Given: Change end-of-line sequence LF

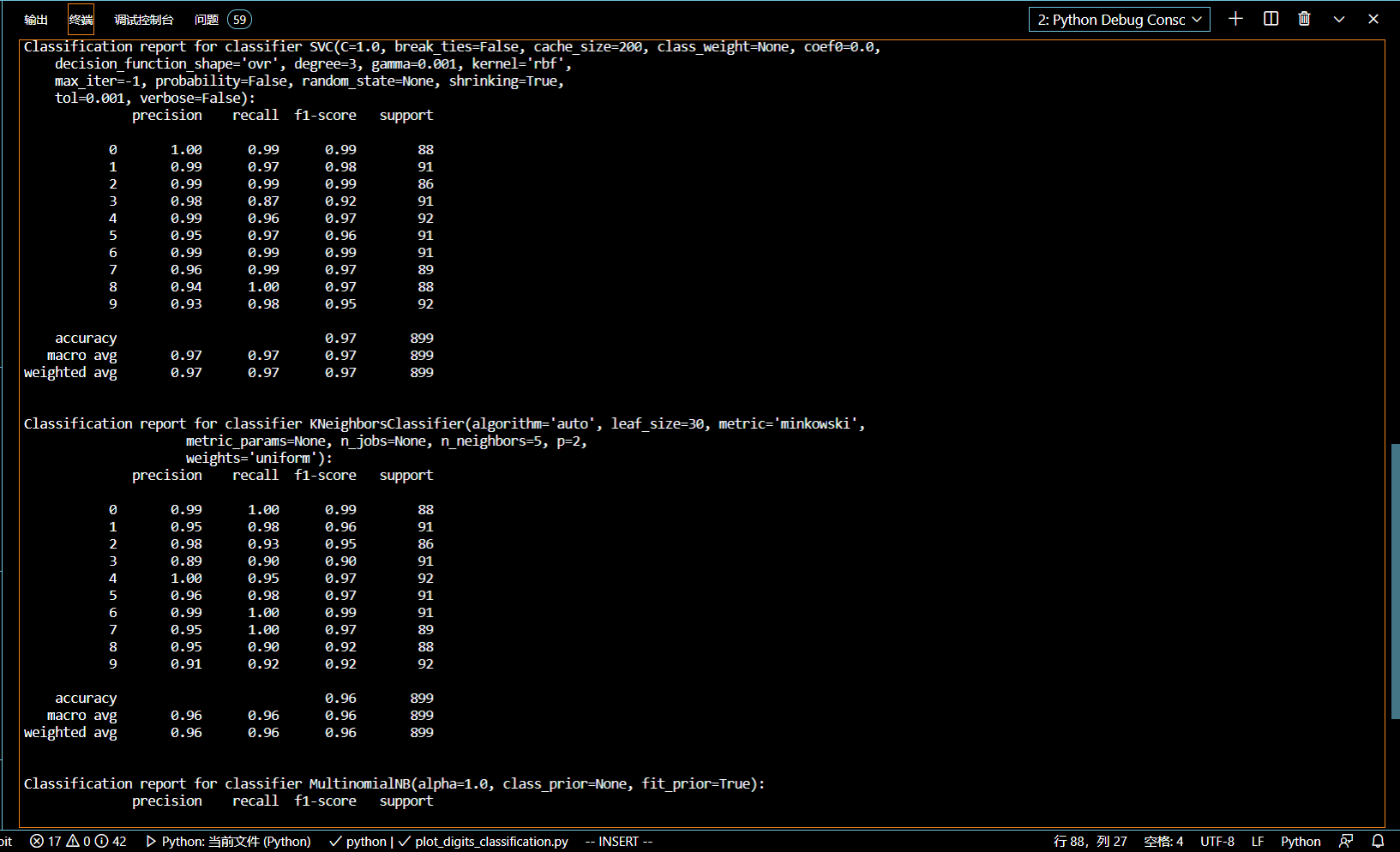Looking at the screenshot, I should pos(1258,842).
